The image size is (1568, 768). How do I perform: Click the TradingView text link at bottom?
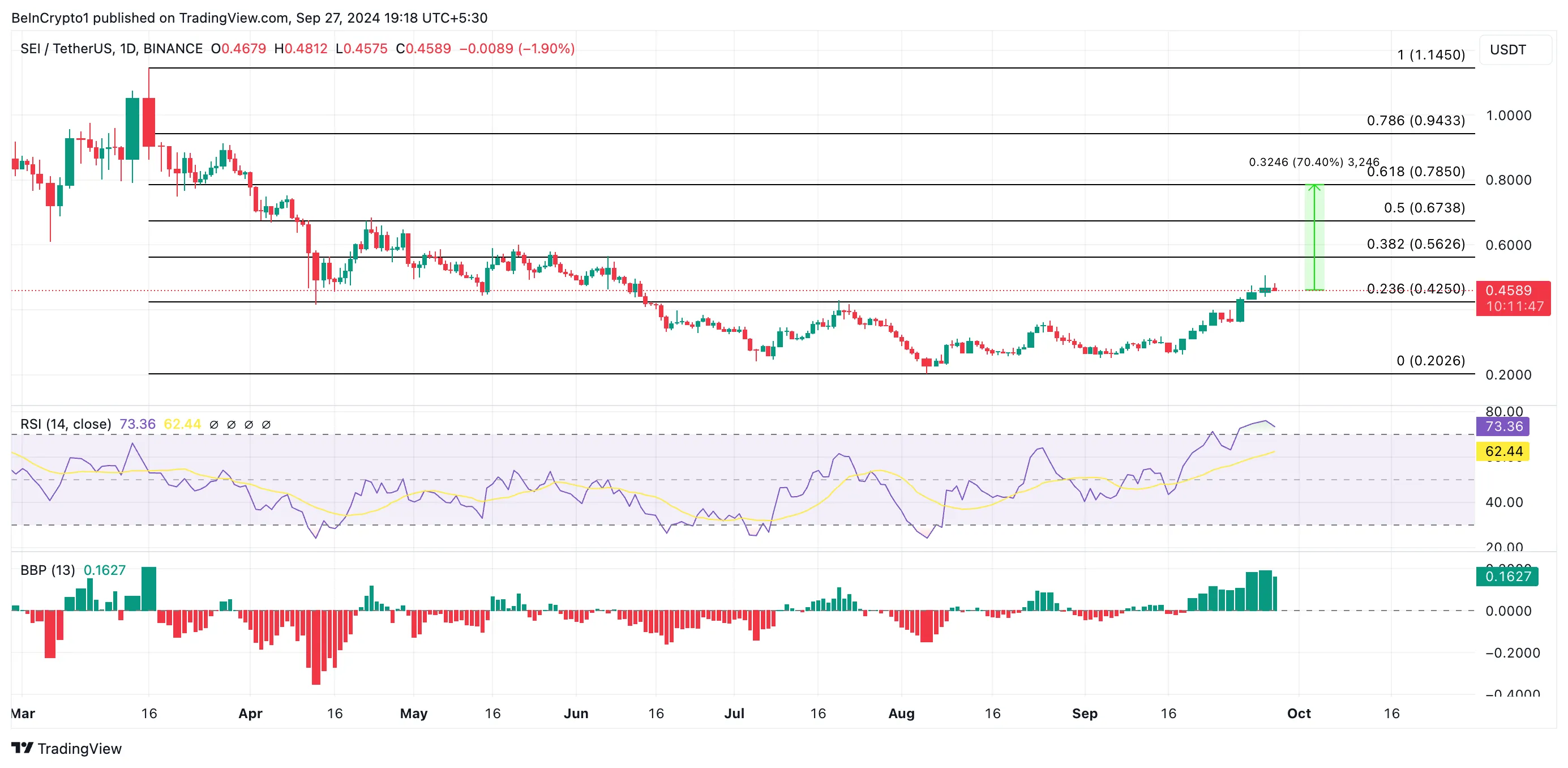[x=79, y=749]
